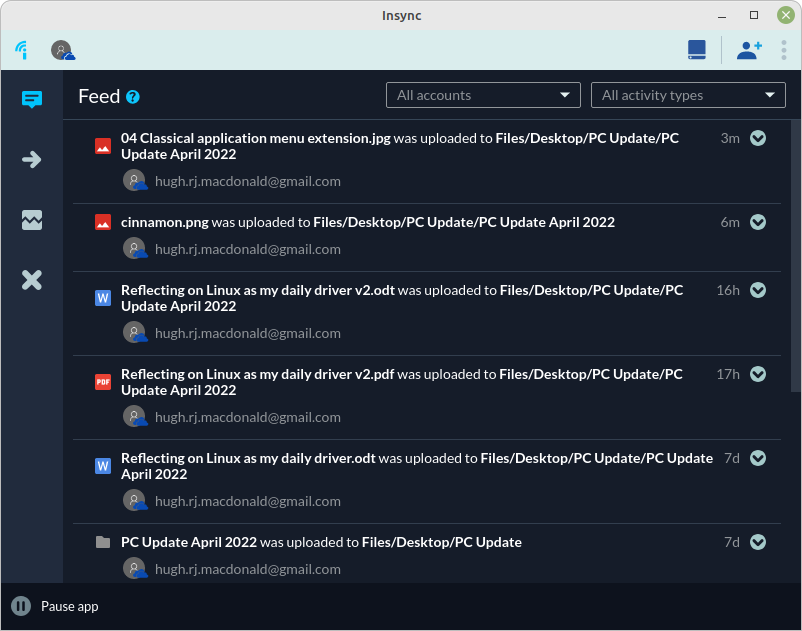Click the PDF icon for Reflecting on Linux v2.pdf

pos(102,382)
